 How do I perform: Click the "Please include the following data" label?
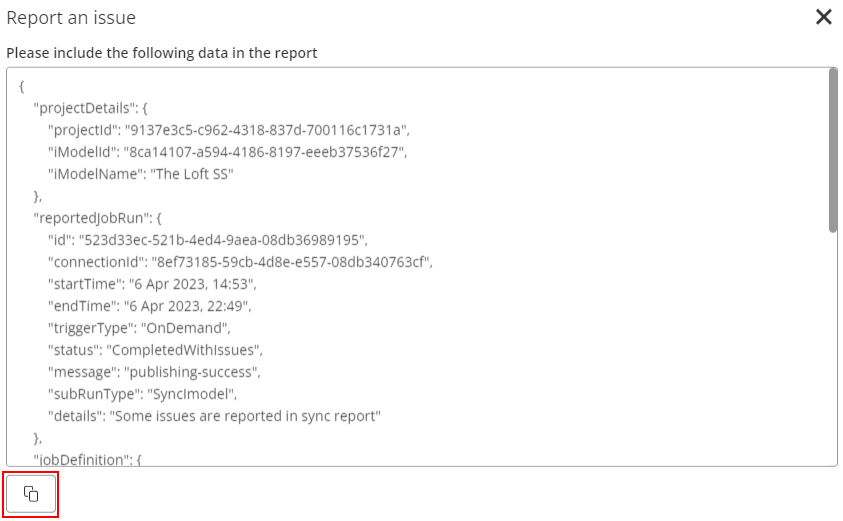click(162, 52)
